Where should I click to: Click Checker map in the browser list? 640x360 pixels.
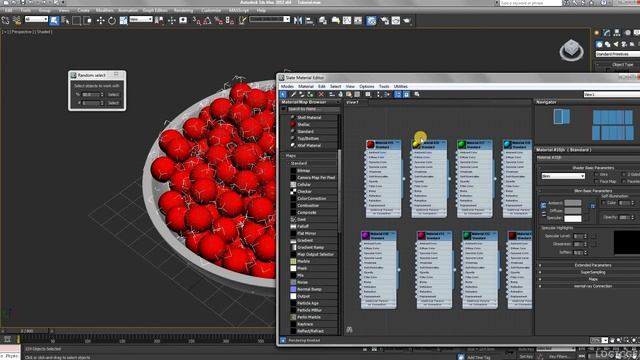point(304,191)
